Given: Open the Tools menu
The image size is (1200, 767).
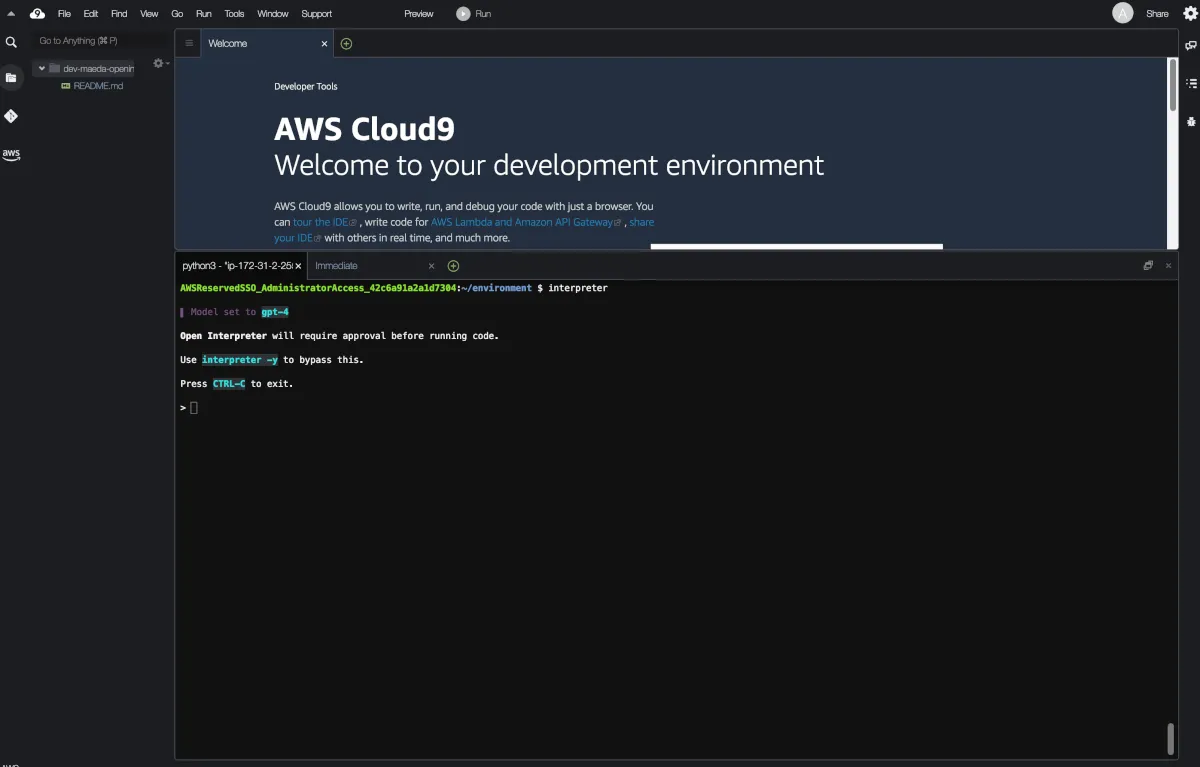Looking at the screenshot, I should point(234,14).
